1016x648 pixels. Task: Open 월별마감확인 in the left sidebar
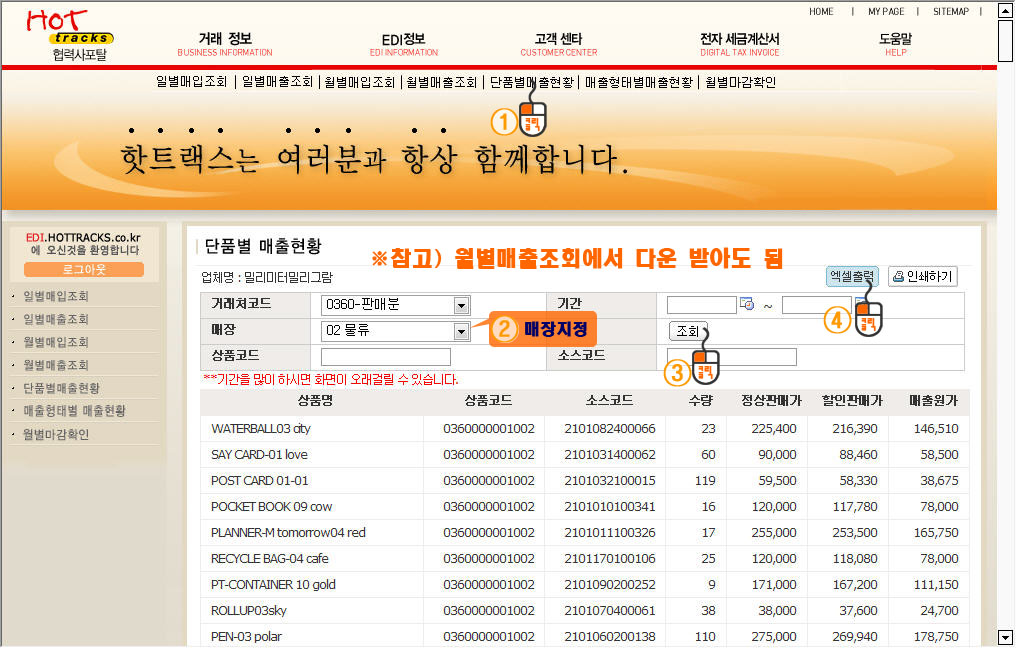[56, 434]
